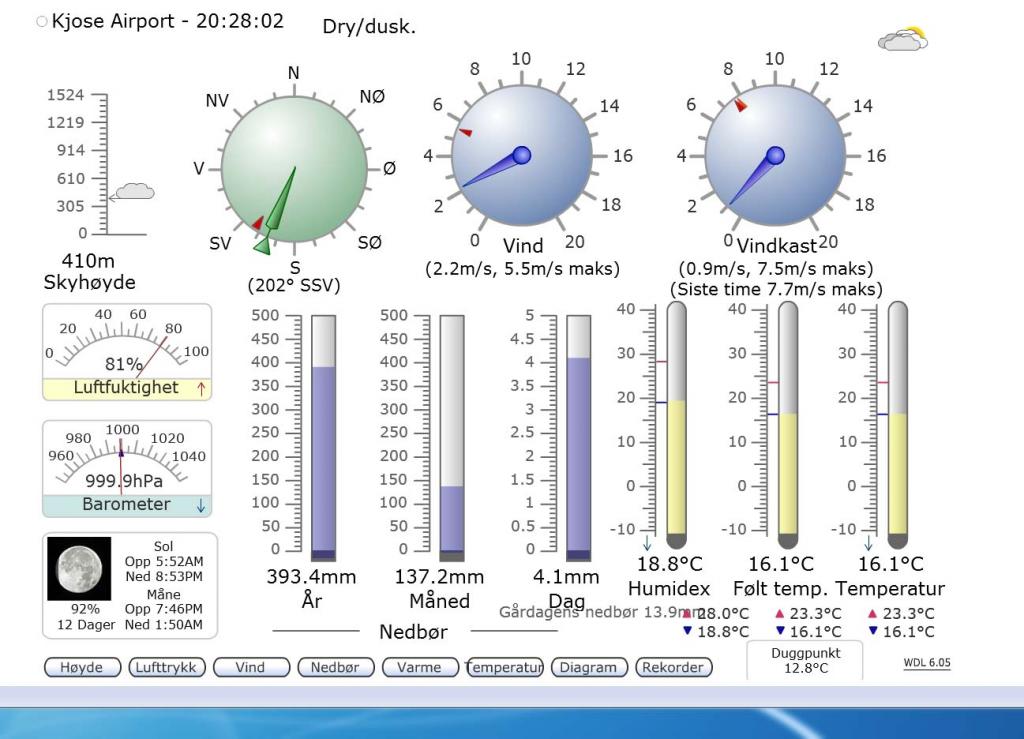Click the Vind speed gauge dial
1024x739 pixels.
tap(521, 155)
